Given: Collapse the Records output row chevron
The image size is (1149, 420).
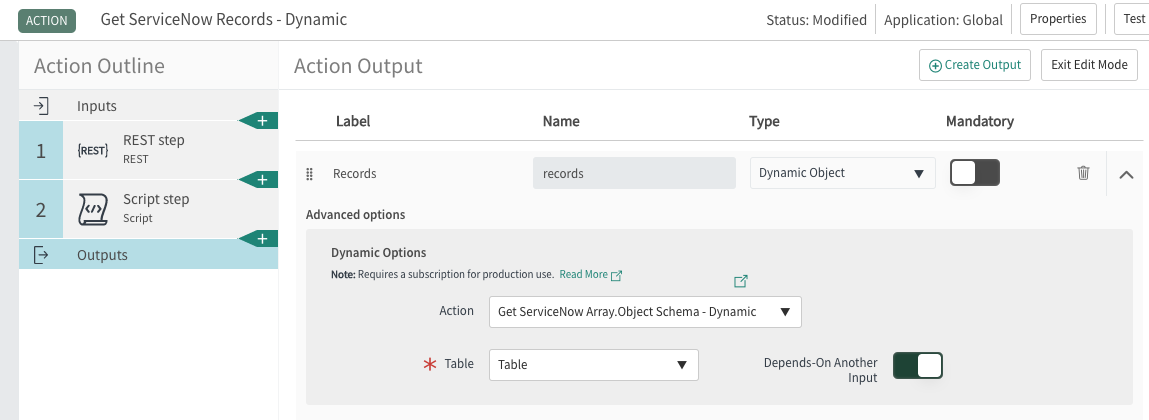Looking at the screenshot, I should 1127,174.
